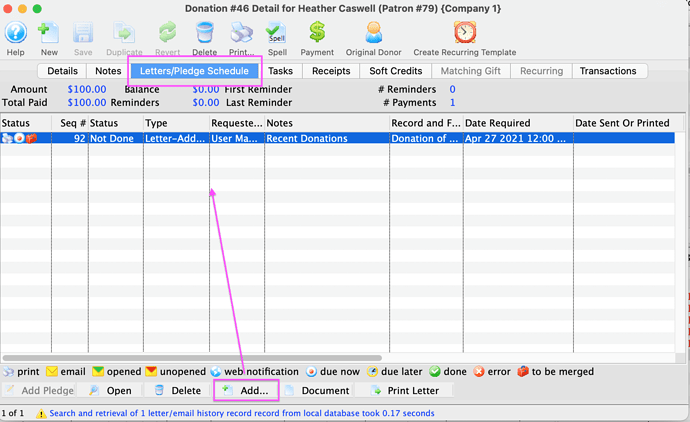This screenshot has height=422, width=690.
Task: Click the Reminders amount $0.00
Action: click(206, 103)
